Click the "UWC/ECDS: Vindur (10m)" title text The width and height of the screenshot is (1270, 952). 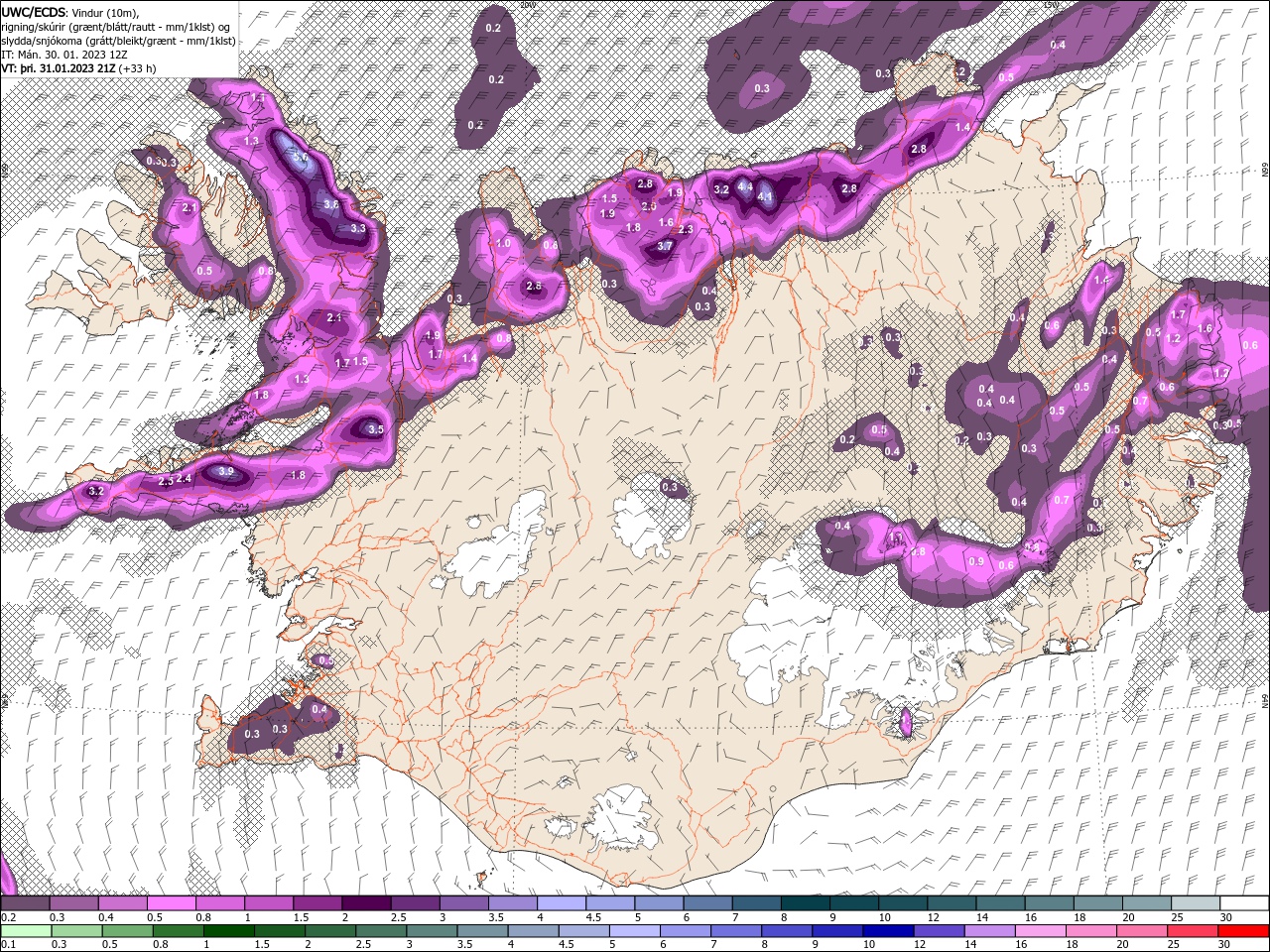70,11
